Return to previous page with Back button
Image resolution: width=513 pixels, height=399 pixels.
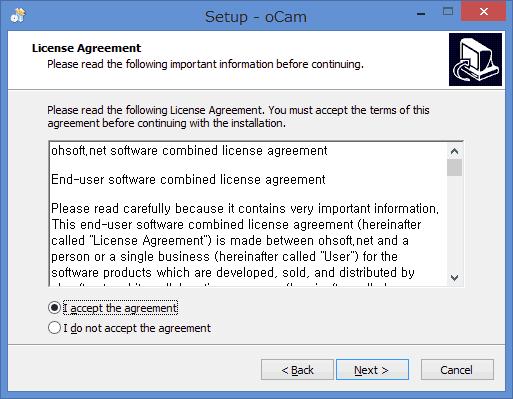(x=297, y=370)
